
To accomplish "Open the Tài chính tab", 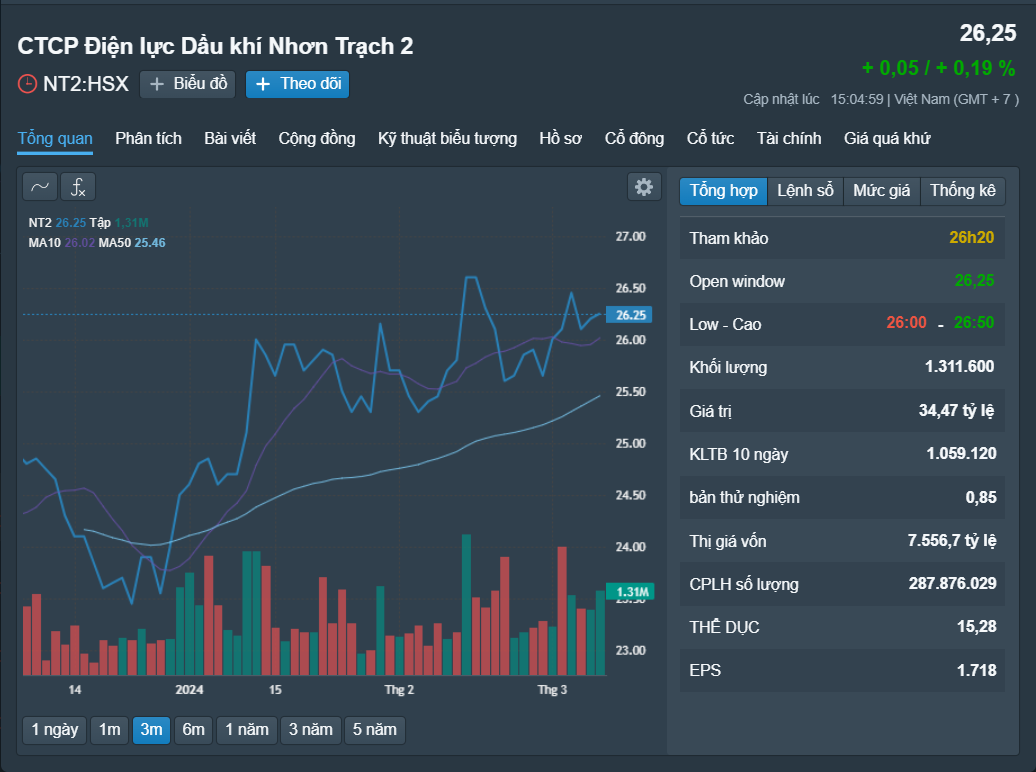I will [789, 139].
